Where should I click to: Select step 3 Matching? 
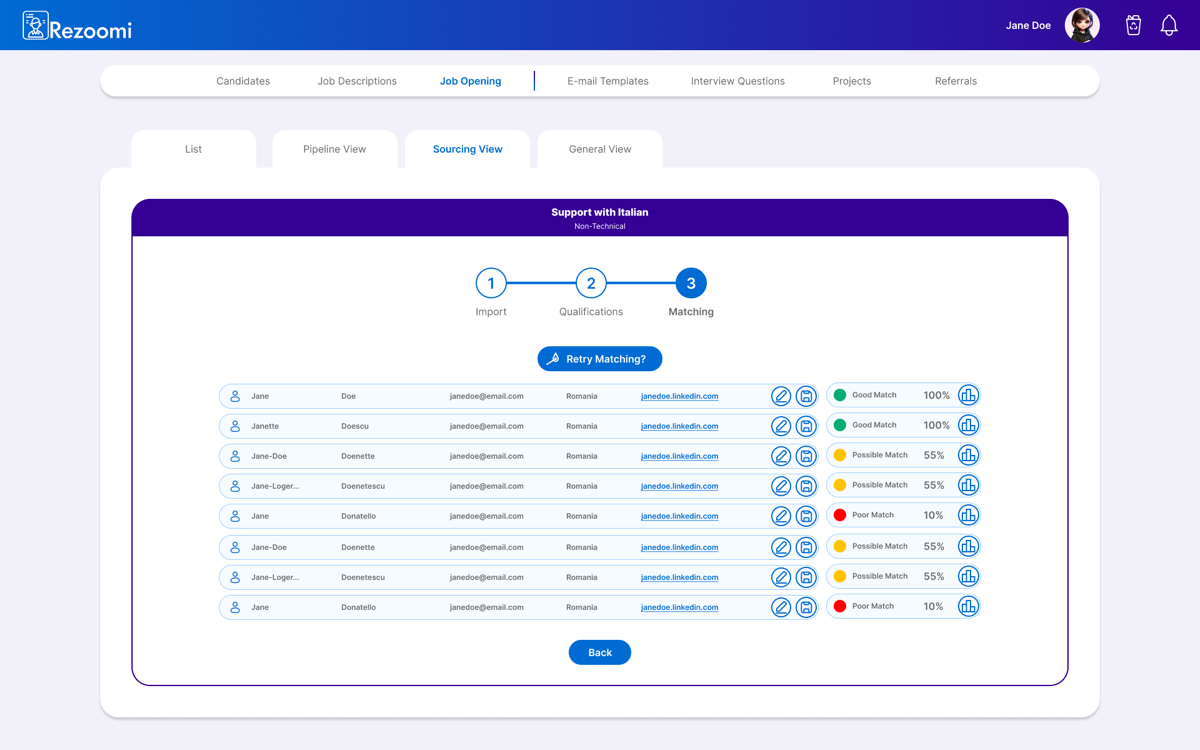point(691,283)
